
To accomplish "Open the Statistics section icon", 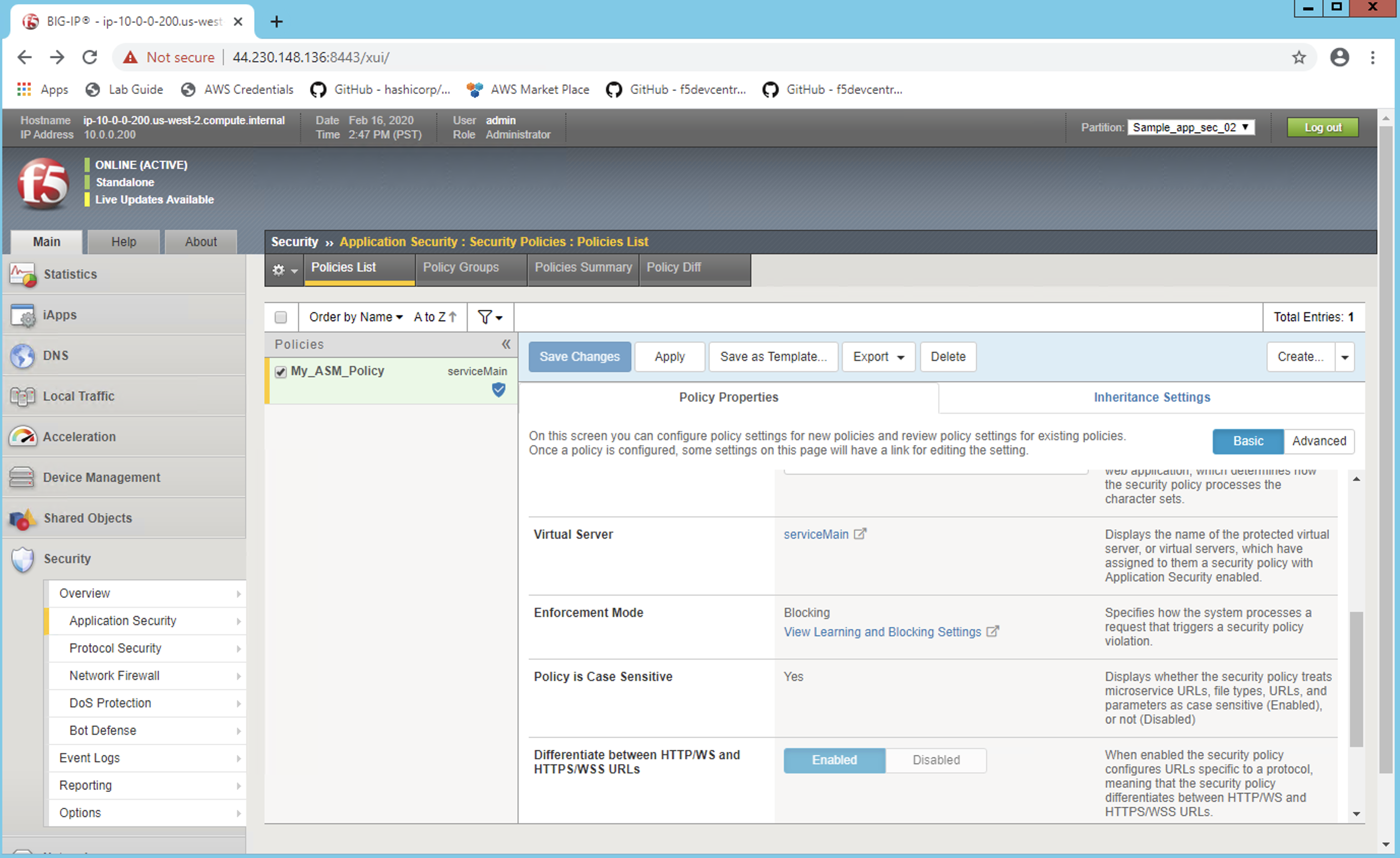I will (x=23, y=274).
